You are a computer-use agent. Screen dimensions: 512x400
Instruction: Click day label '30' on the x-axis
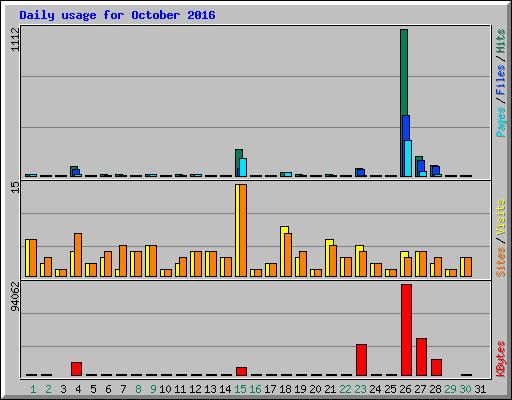coord(465,389)
